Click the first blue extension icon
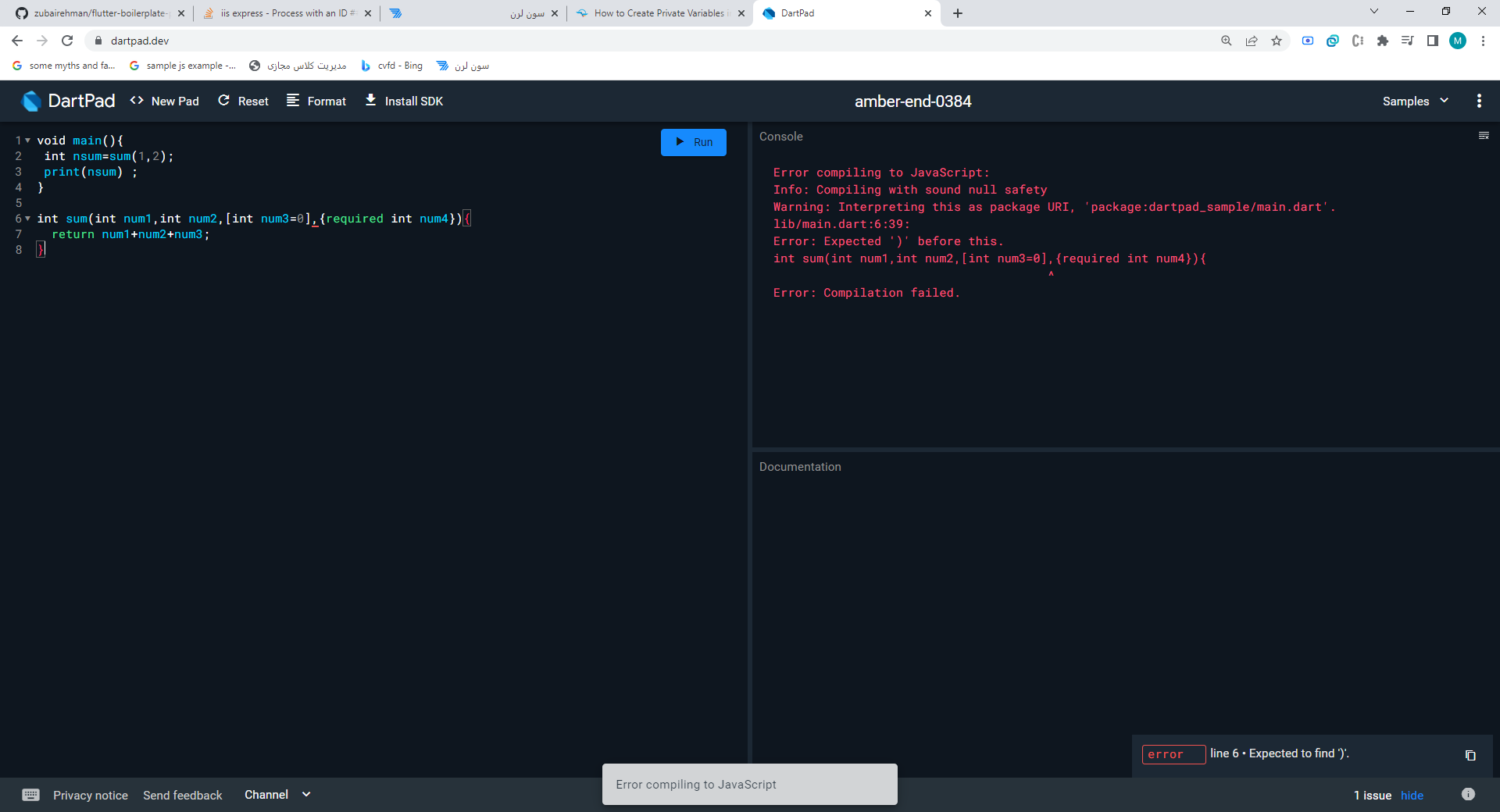 click(x=1308, y=41)
